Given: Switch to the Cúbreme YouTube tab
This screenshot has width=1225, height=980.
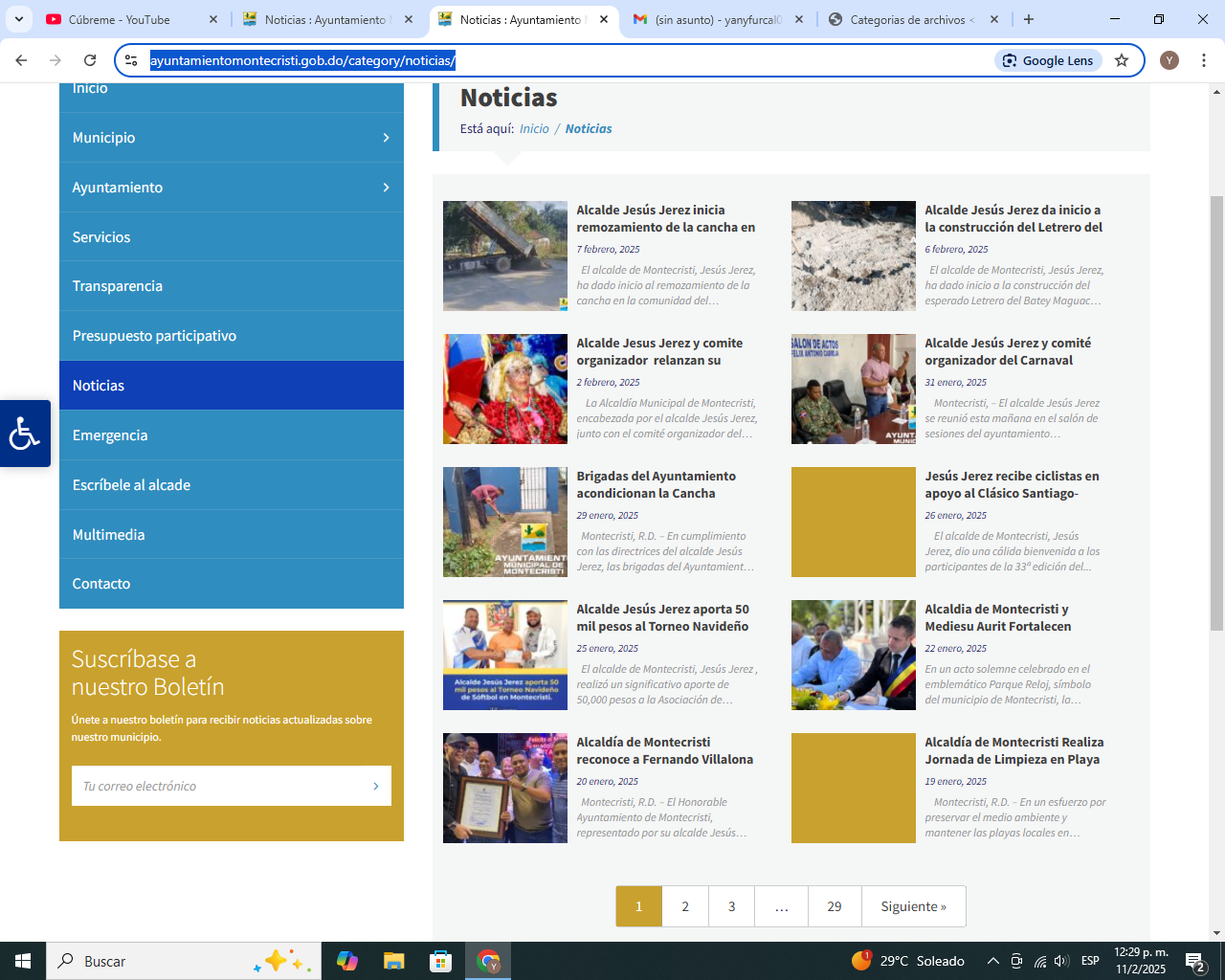Looking at the screenshot, I should (120, 19).
